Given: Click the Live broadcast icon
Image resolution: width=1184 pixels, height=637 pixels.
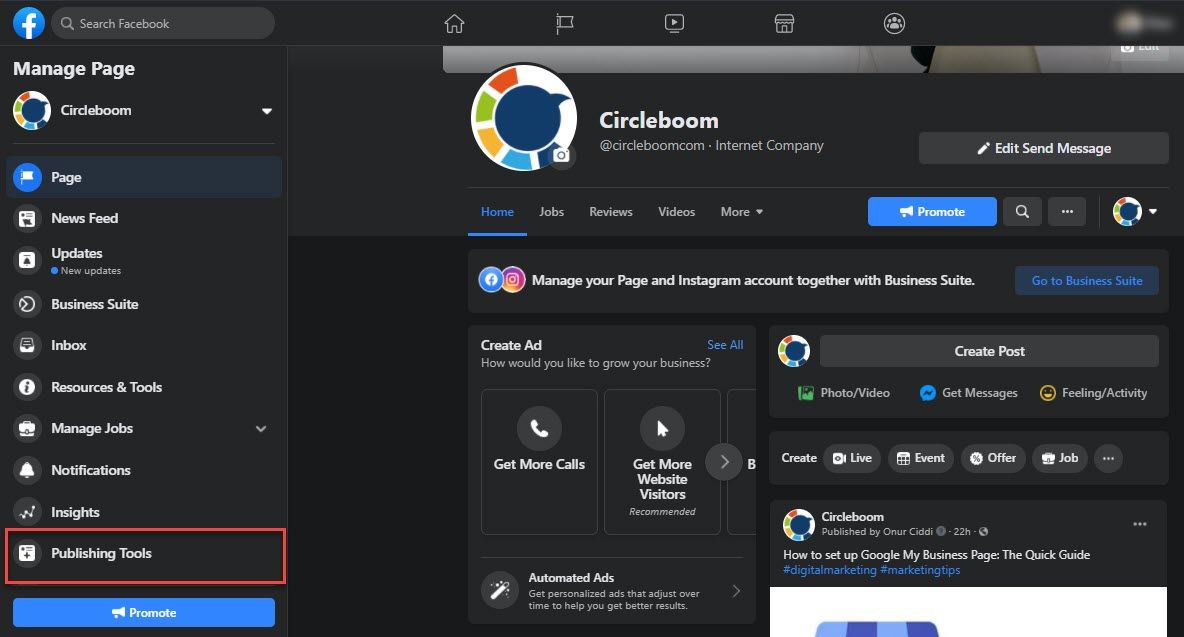Looking at the screenshot, I should 840,458.
